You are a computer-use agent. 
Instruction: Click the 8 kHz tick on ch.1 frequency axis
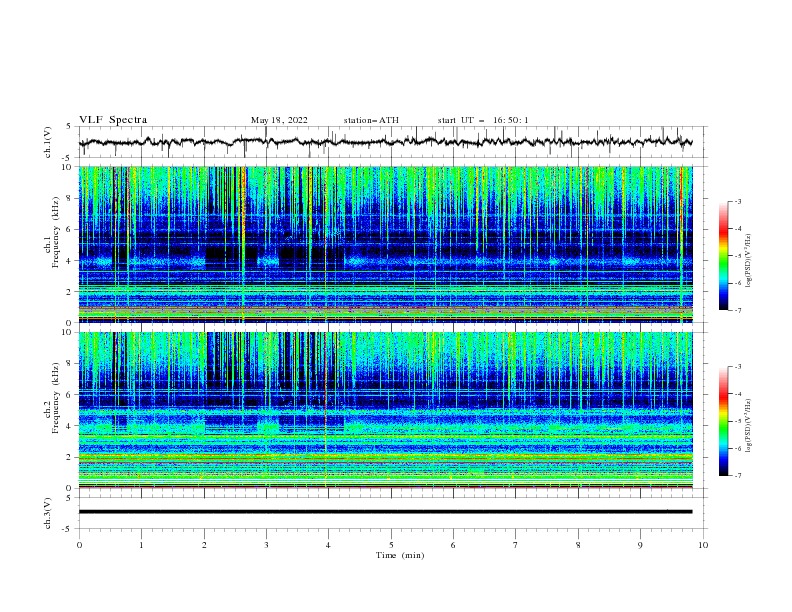coord(69,198)
